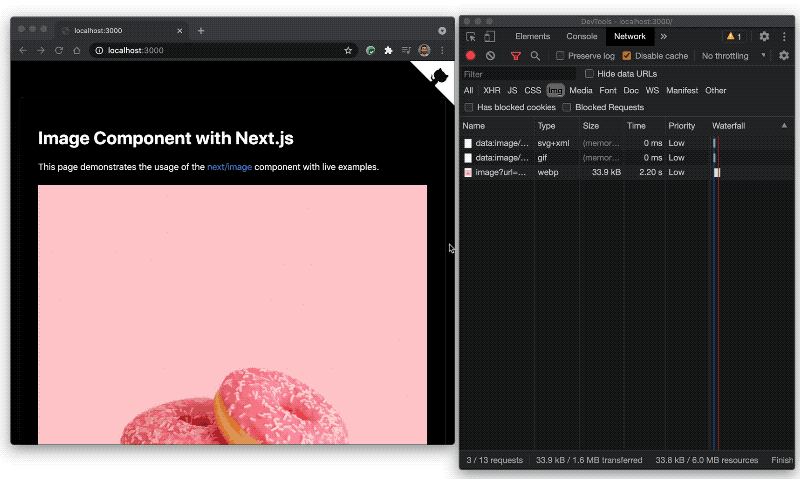Open the Chrome profile avatar
This screenshot has height=479, width=800.
[424, 50]
